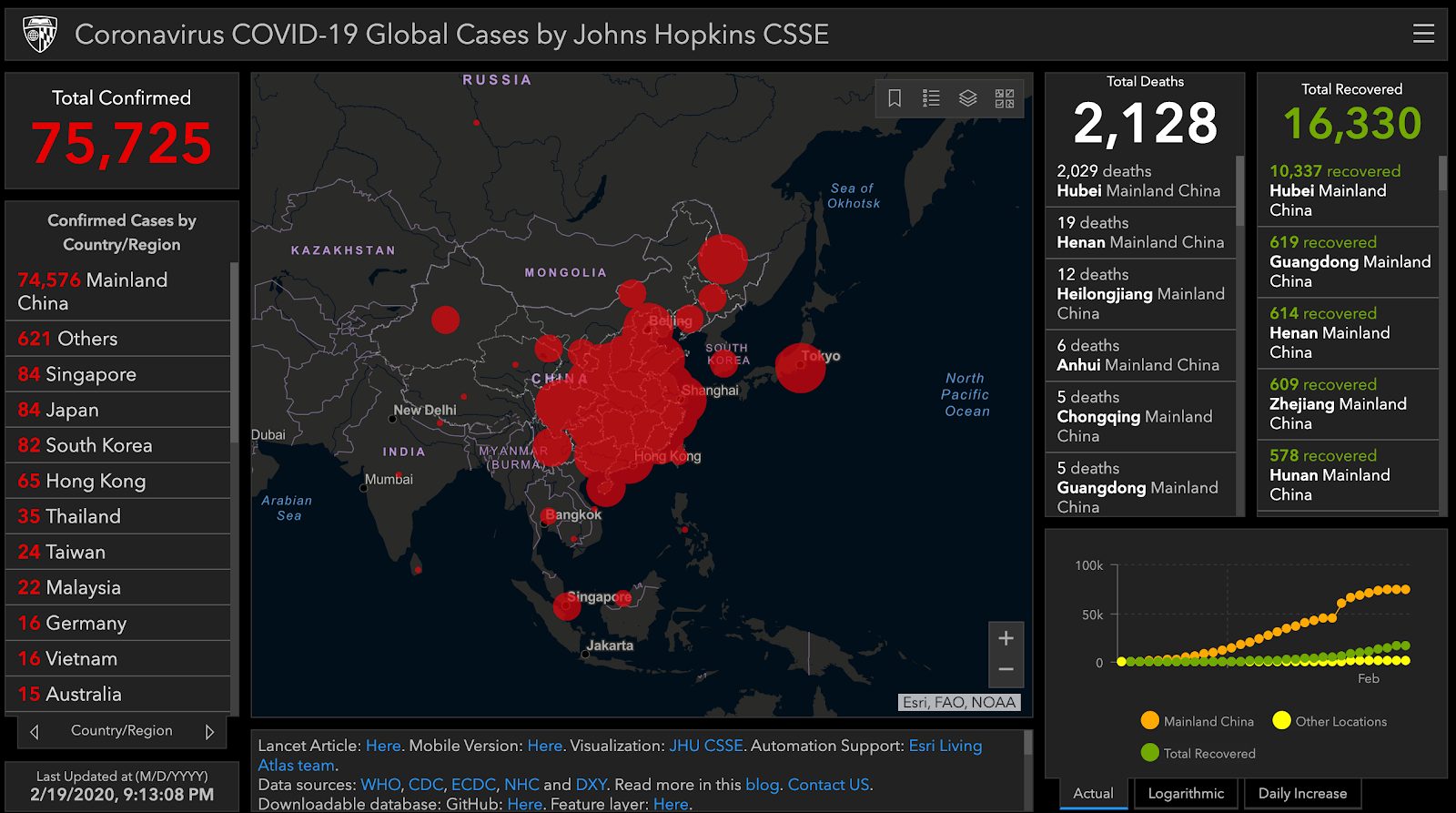Select 609 recovered Zhejiang entry
1456x813 pixels.
pyautogui.click(x=1348, y=404)
